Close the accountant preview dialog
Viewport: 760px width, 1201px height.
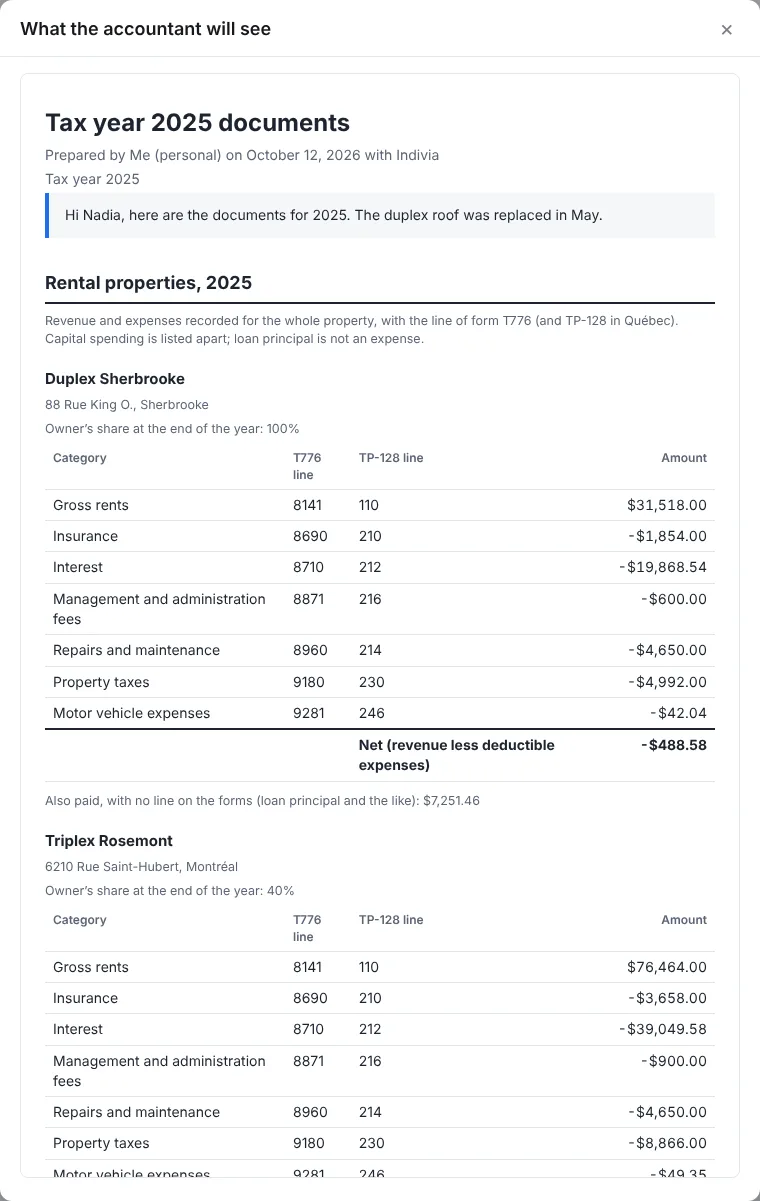point(727,30)
